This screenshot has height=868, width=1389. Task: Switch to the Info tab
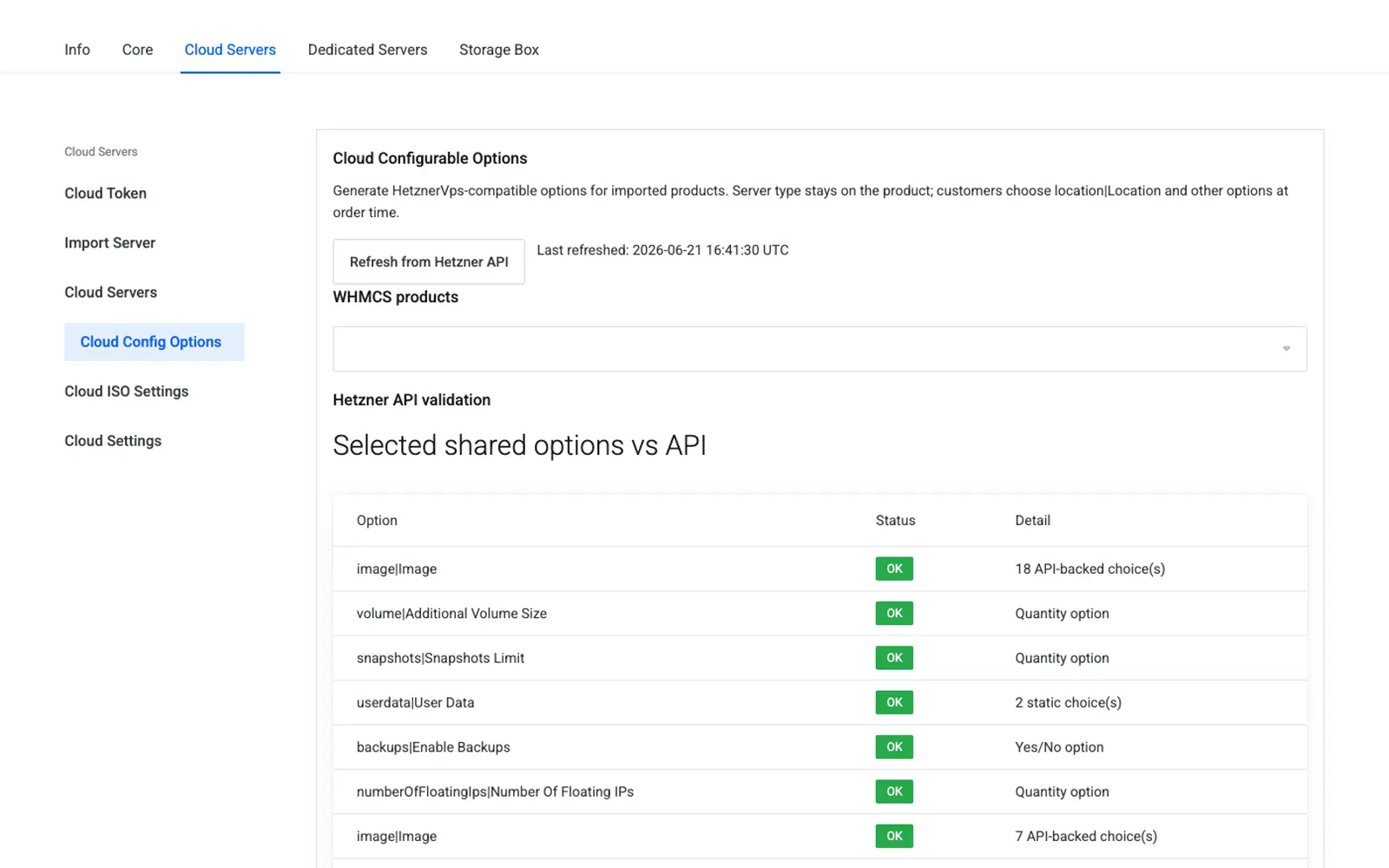(77, 49)
